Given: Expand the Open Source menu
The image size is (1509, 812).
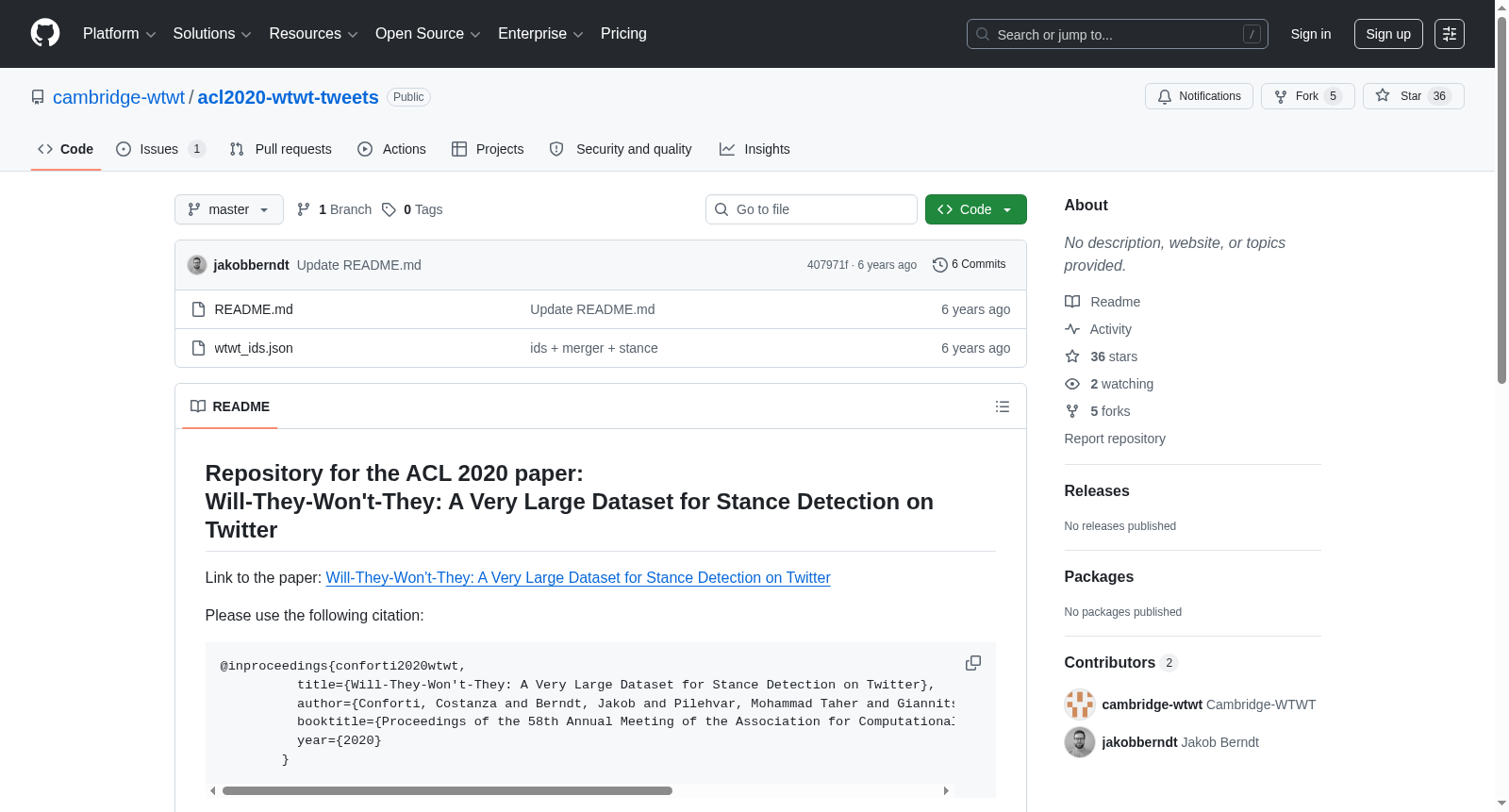Looking at the screenshot, I should [x=428, y=34].
